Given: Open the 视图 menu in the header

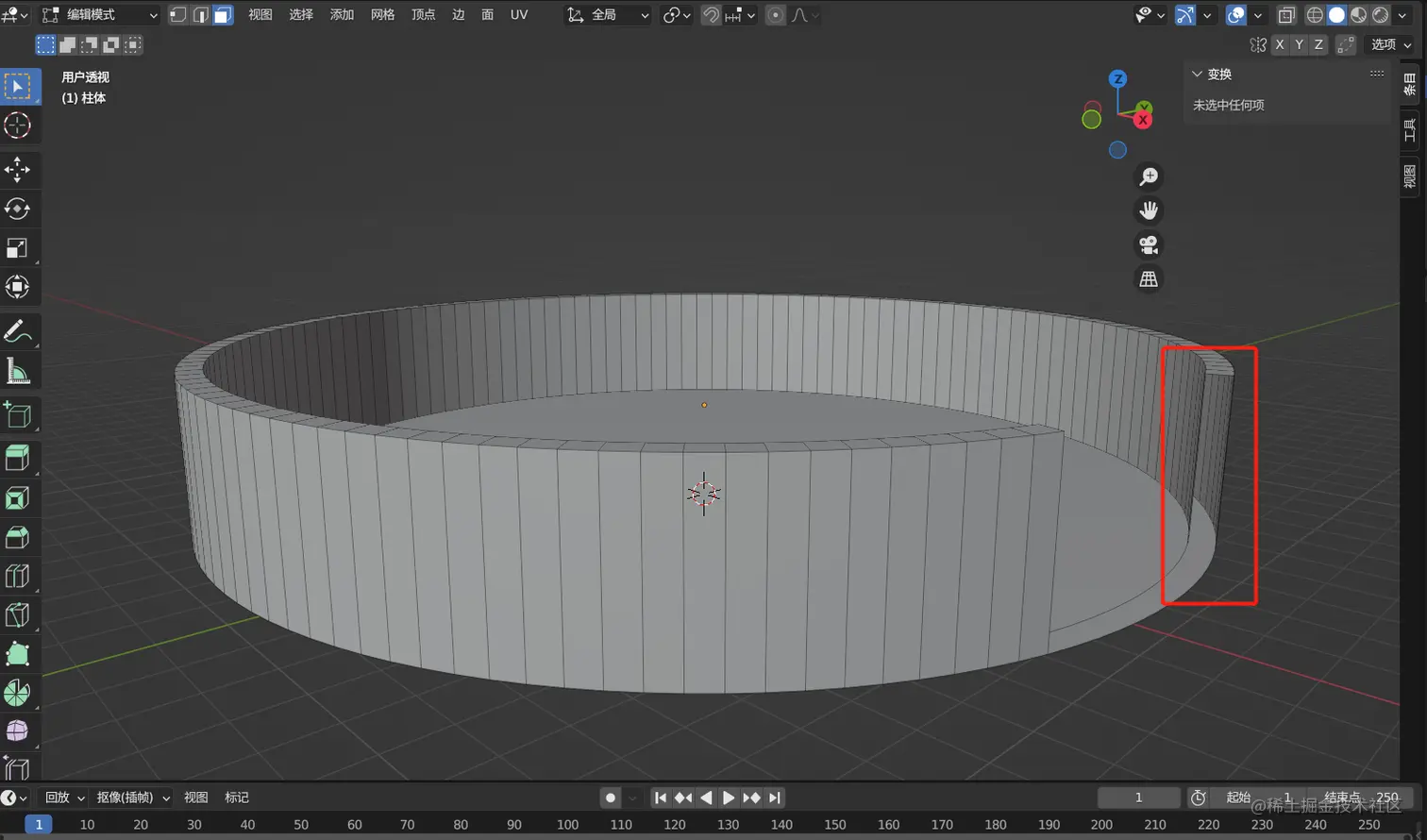Looking at the screenshot, I should pos(260,14).
